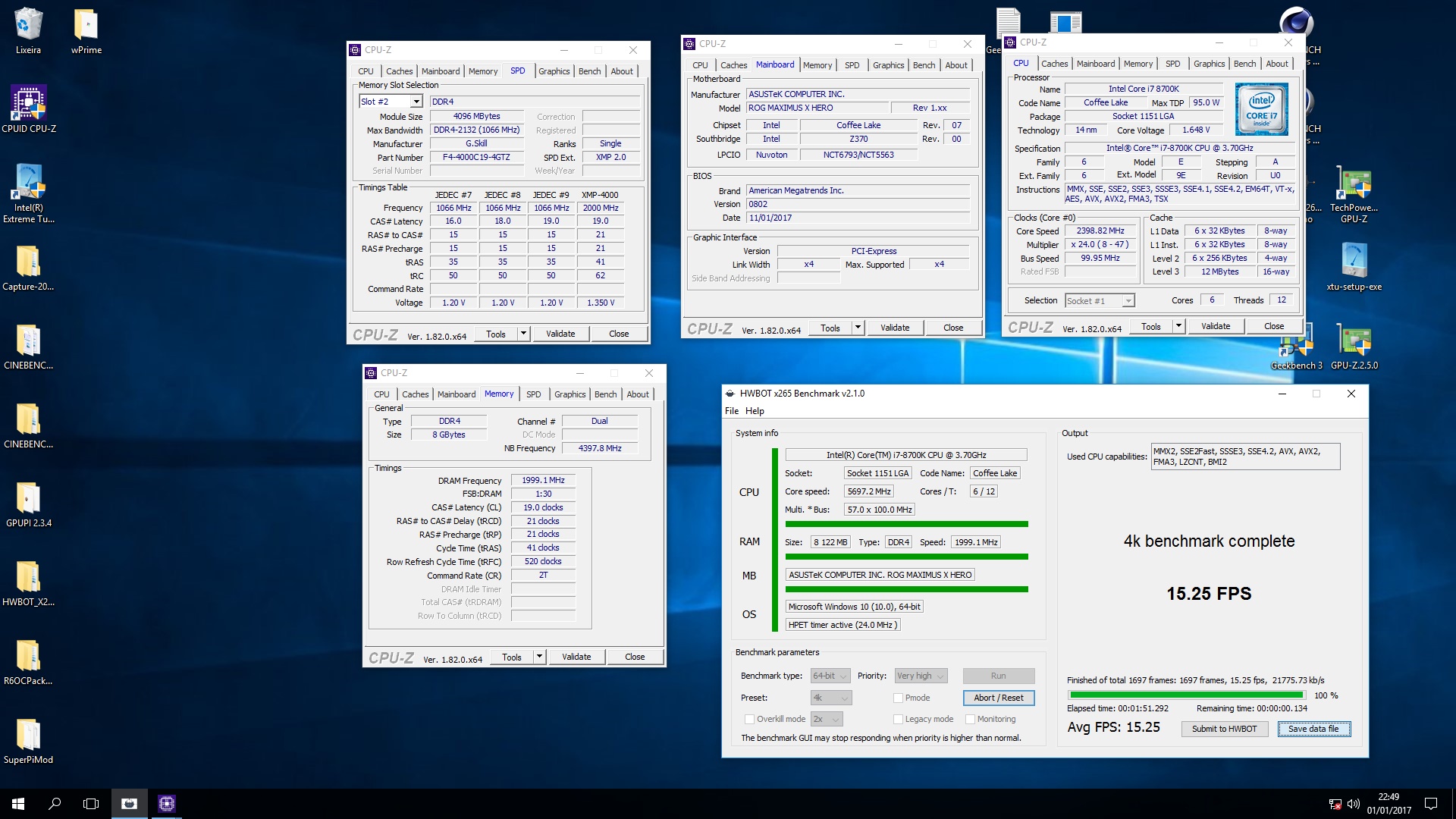
Task: Open the Preset 4k dropdown
Action: tap(831, 698)
